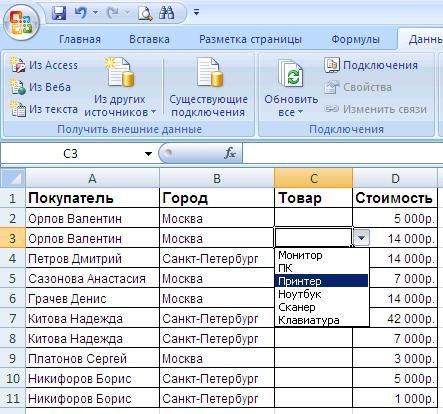Choose Ноутбук from the dropdown list
Viewport: 443px width, 414px height.
[x=322, y=294]
